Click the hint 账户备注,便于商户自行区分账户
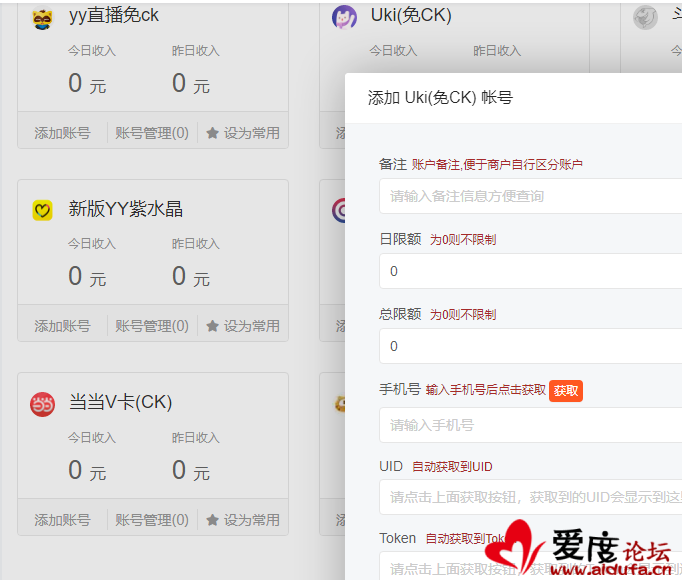Viewport: 682px width, 580px height. (497, 165)
